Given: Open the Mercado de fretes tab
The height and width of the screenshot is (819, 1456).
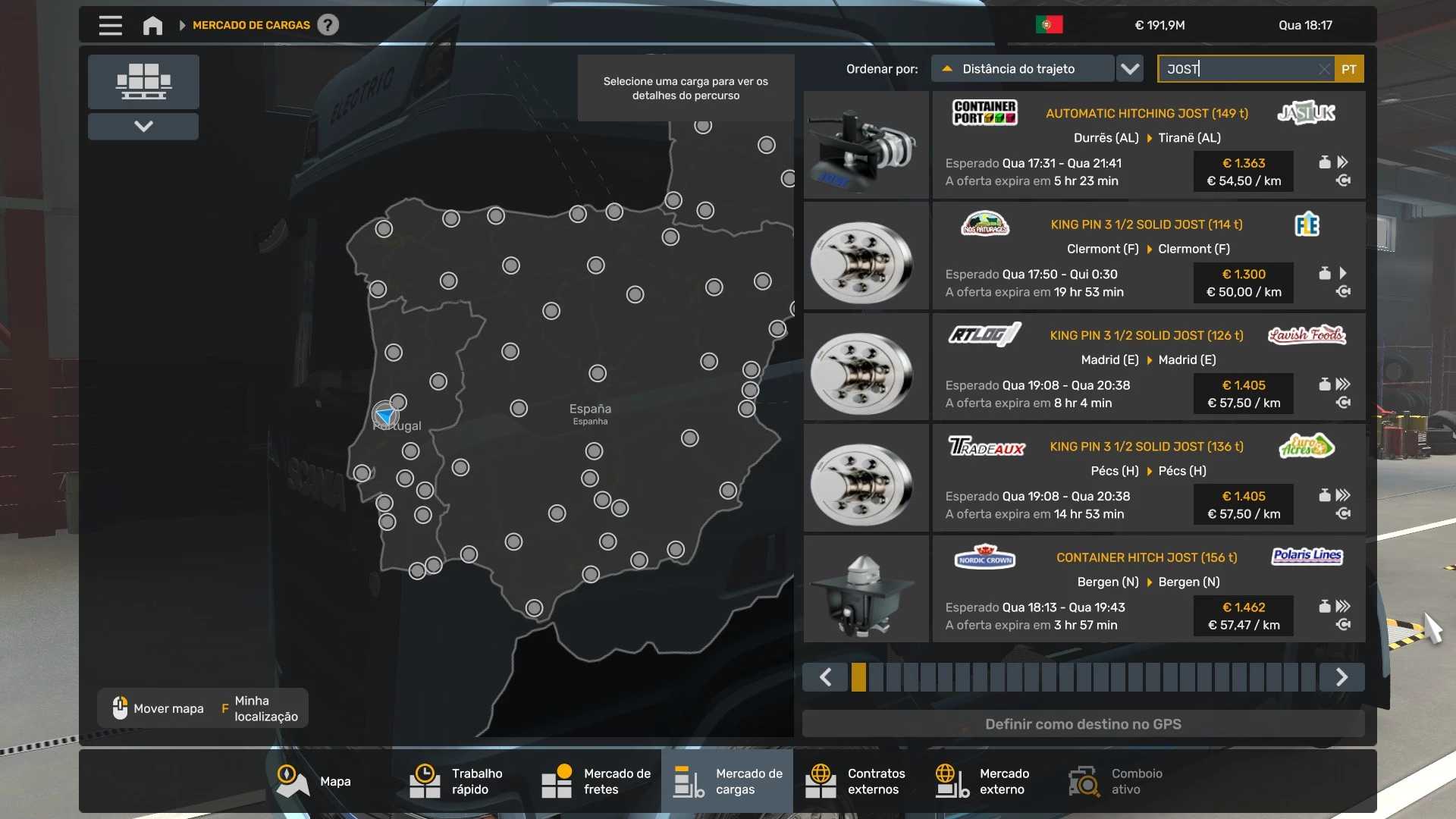Looking at the screenshot, I should (596, 781).
